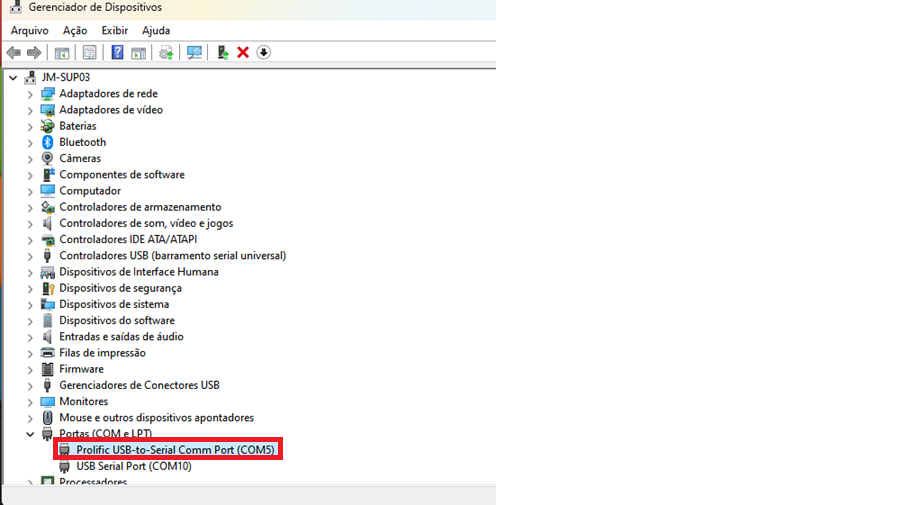This screenshot has width=920, height=505.
Task: Expand Dispositivos de sistema category
Action: [x=30, y=304]
